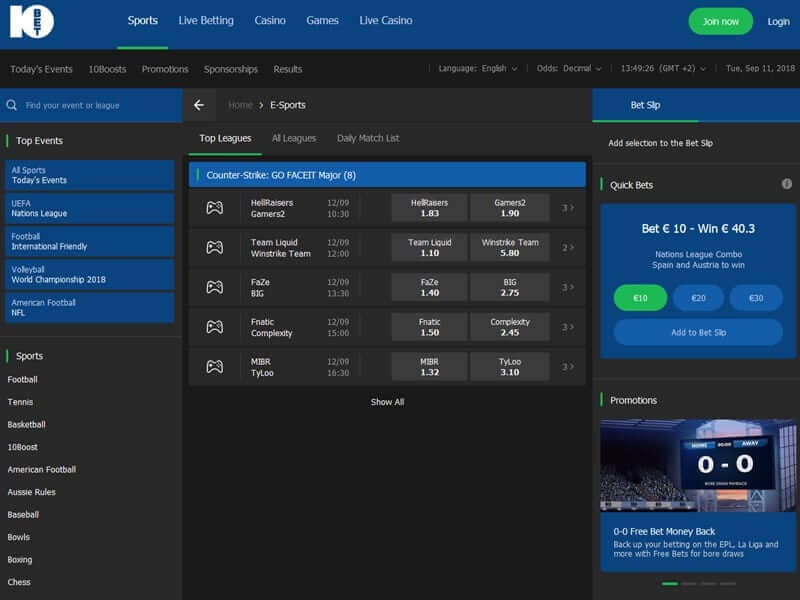Open the Live Casino tab
This screenshot has height=600, width=800.
pos(386,20)
